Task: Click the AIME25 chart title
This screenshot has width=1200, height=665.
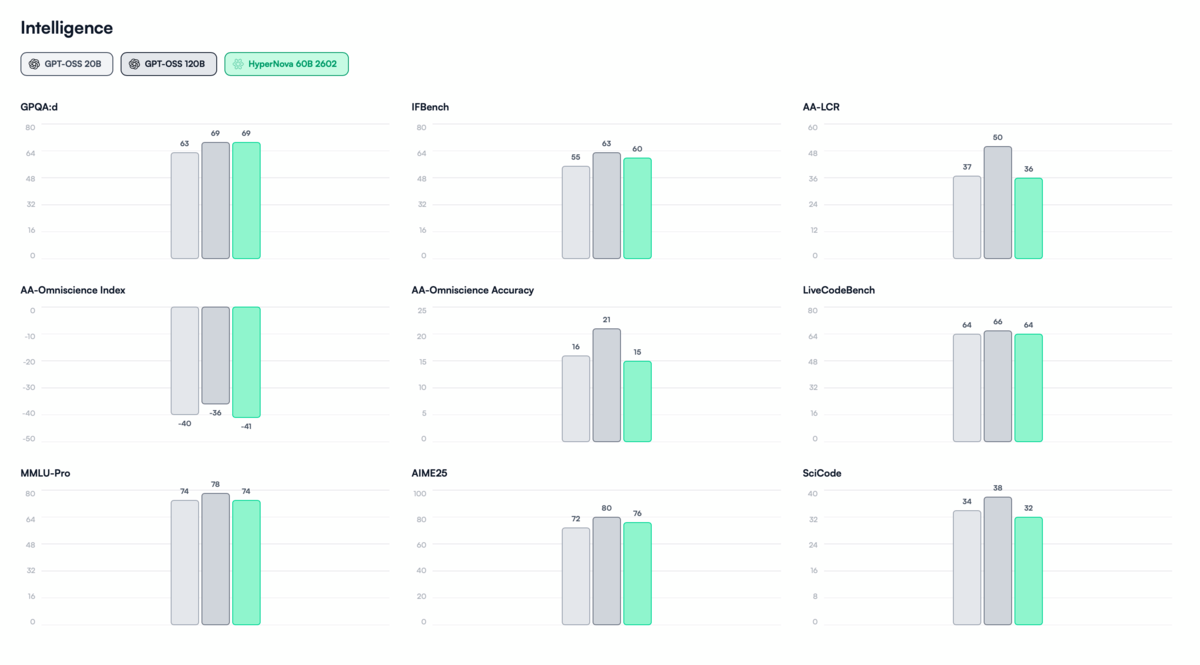Action: 429,473
